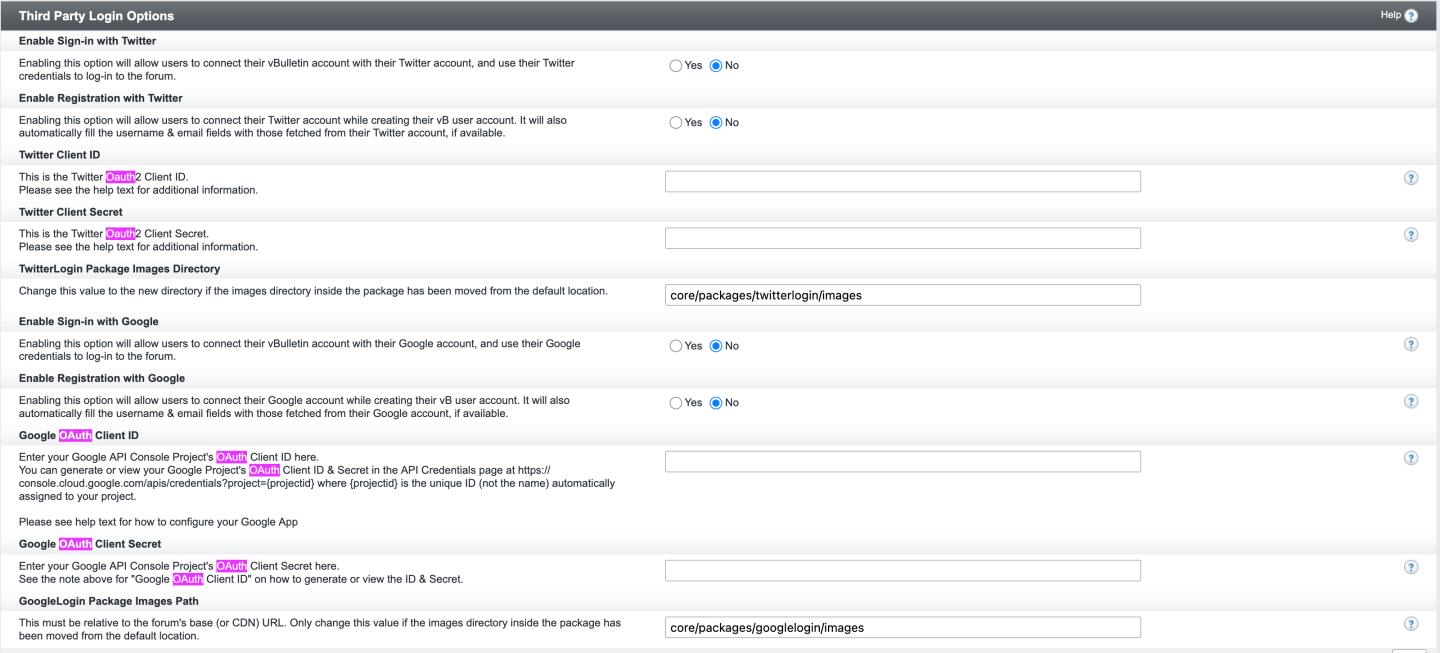Select No for Enable Sign-in with Twitter
Image resolution: width=1440 pixels, height=653 pixels.
coord(716,66)
